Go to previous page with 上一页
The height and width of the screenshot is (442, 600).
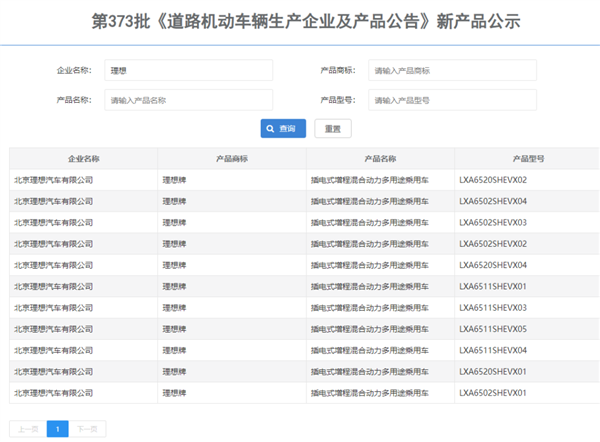(x=28, y=429)
